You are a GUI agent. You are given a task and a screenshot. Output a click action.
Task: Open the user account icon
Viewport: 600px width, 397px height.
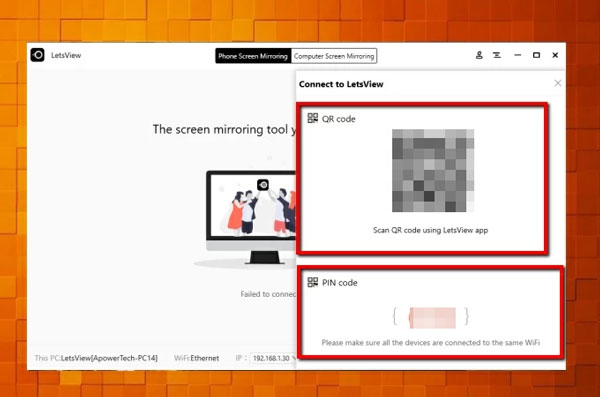[479, 55]
